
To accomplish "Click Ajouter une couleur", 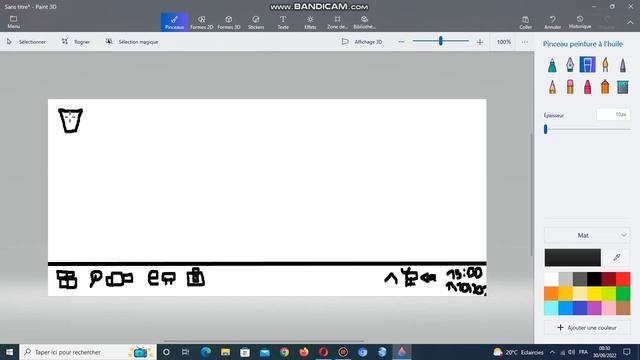I will (x=587, y=328).
